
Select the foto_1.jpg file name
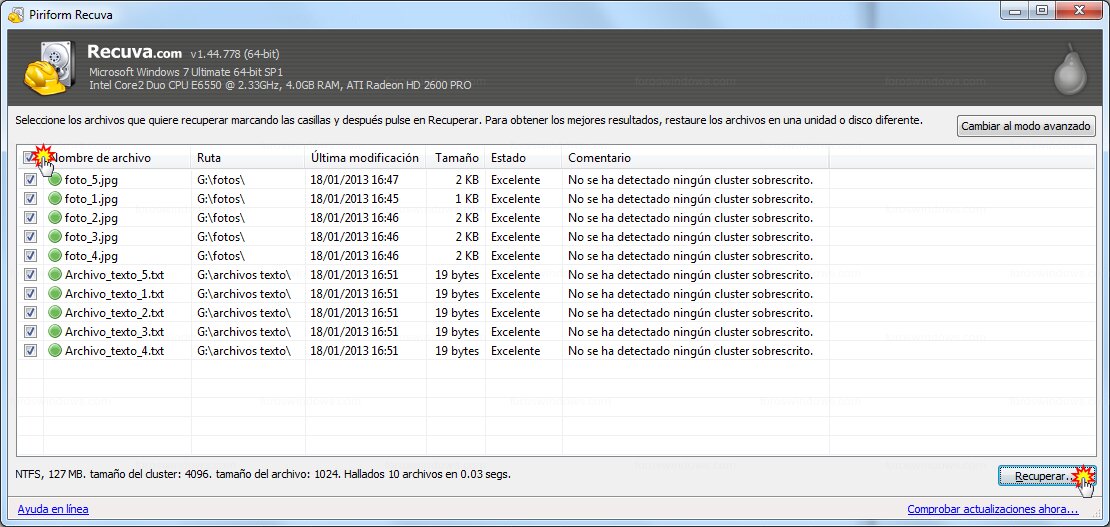coord(91,199)
